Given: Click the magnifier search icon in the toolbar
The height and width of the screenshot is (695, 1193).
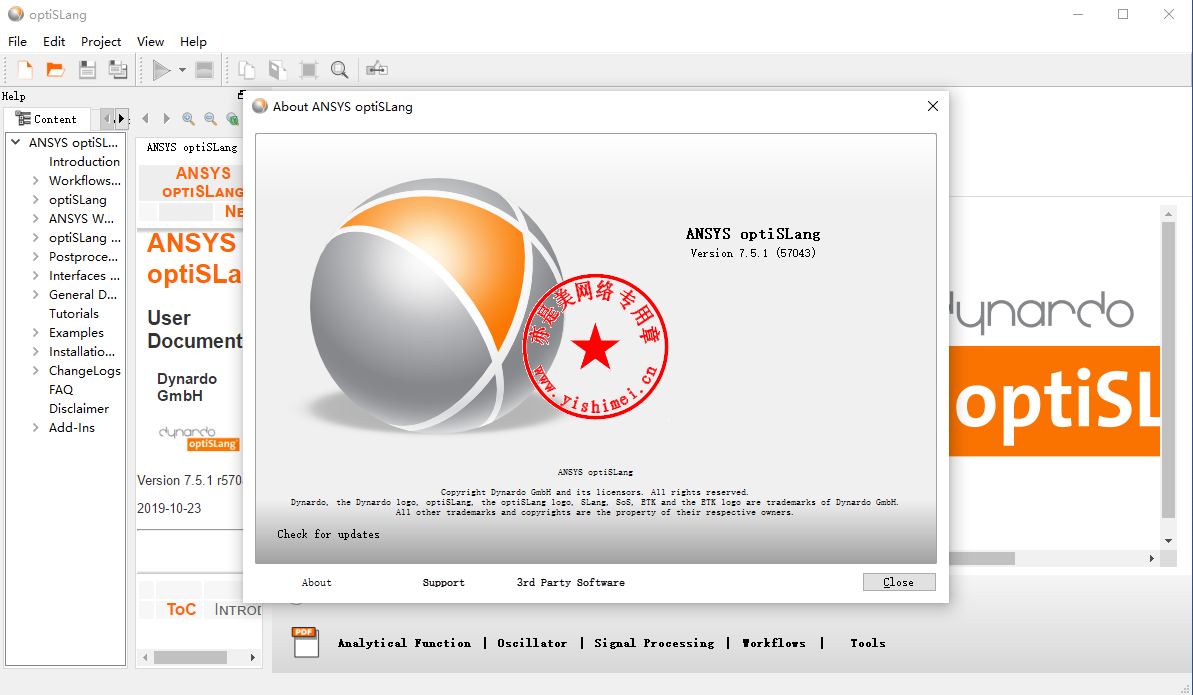Looking at the screenshot, I should coord(339,70).
